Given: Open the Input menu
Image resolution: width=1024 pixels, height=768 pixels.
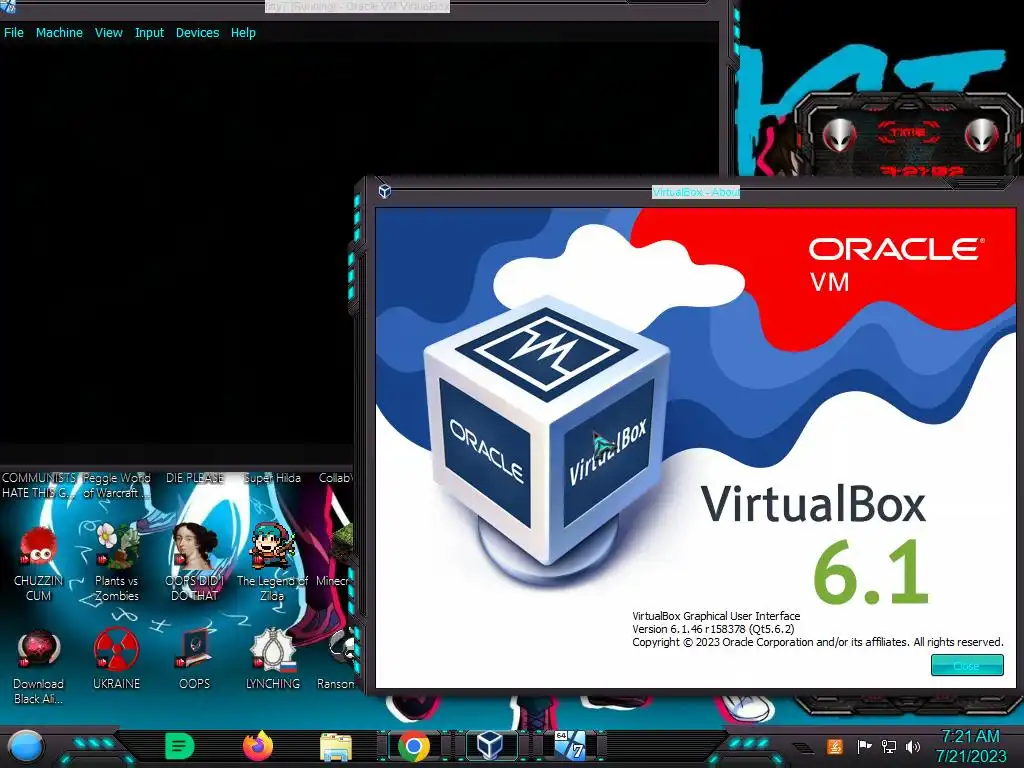Looking at the screenshot, I should (x=150, y=33).
